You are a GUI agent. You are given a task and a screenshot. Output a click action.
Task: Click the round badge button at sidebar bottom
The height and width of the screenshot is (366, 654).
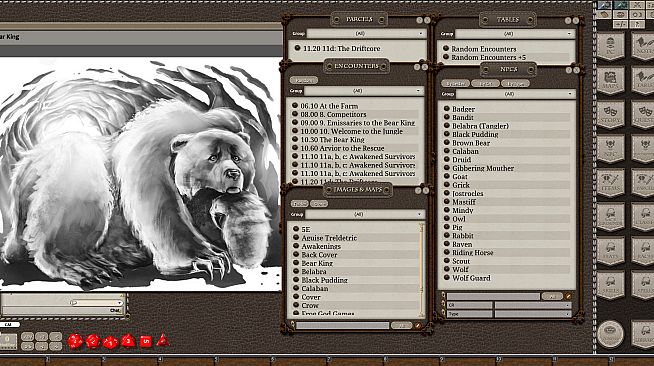pos(611,334)
